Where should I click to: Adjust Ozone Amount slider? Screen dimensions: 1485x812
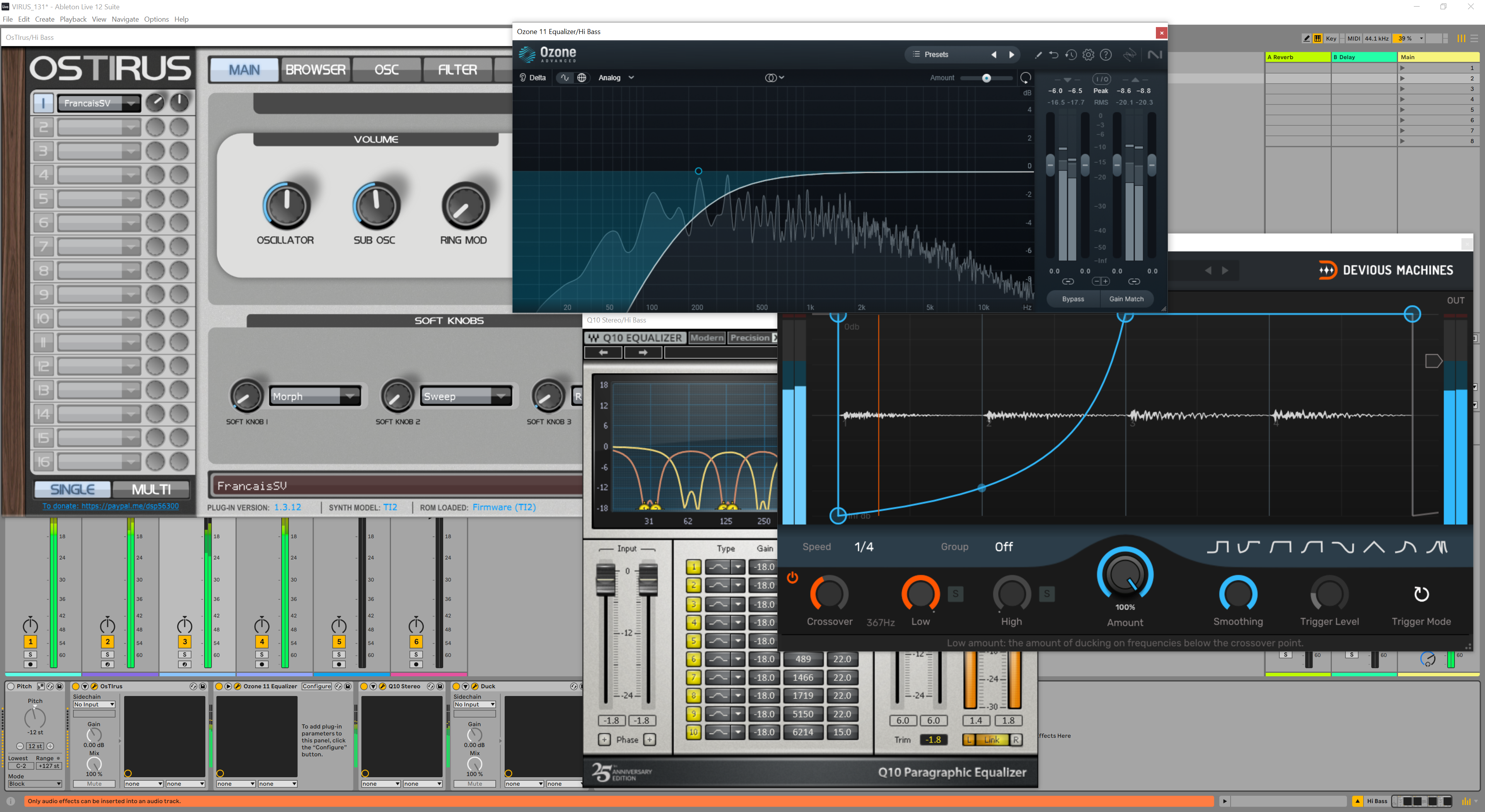tap(986, 78)
